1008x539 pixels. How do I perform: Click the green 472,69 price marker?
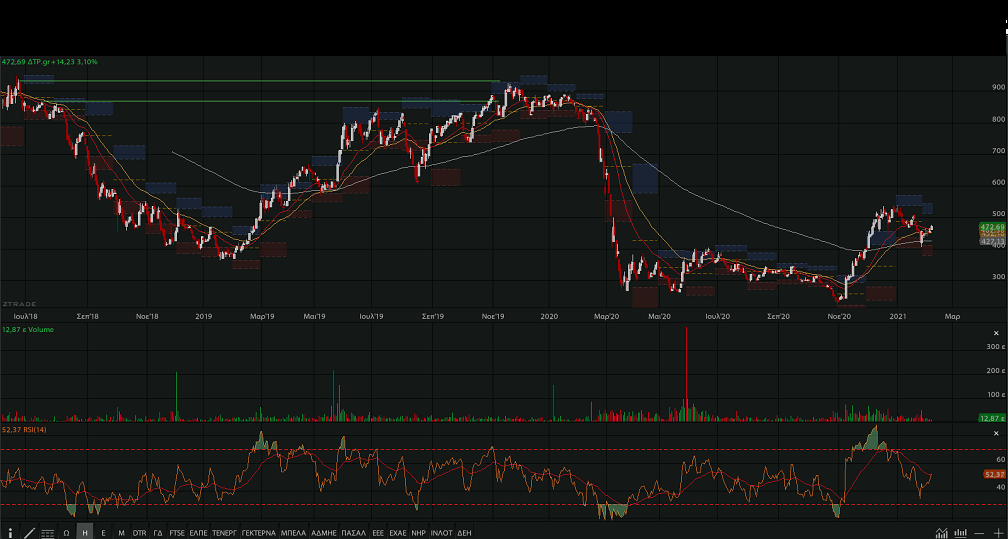coord(992,228)
